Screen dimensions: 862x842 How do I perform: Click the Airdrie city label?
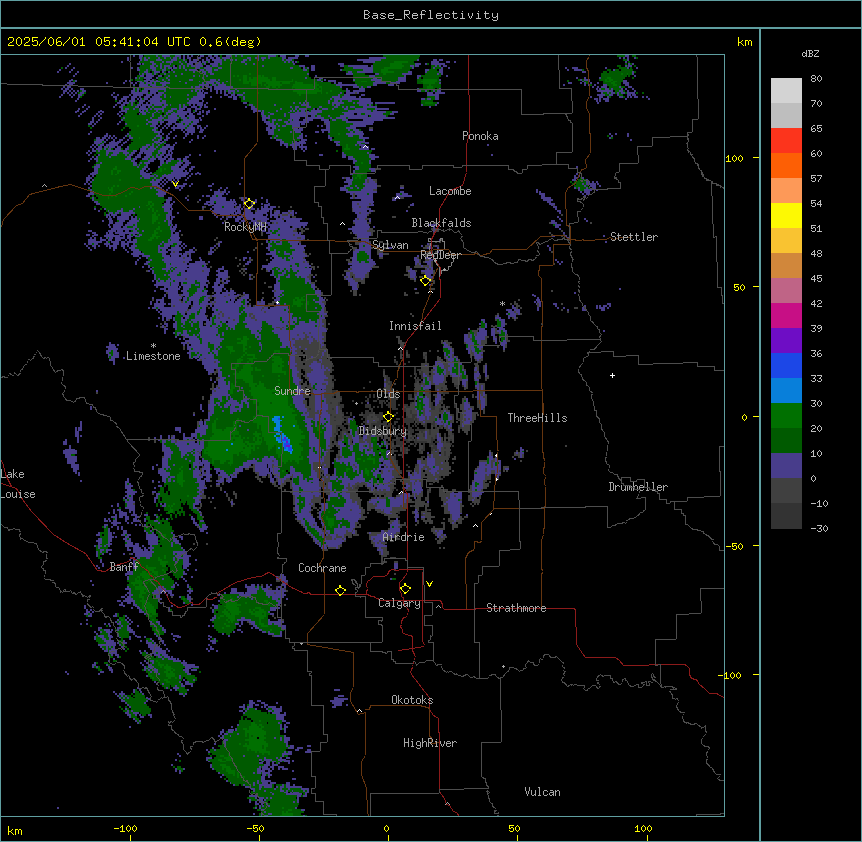click(404, 537)
